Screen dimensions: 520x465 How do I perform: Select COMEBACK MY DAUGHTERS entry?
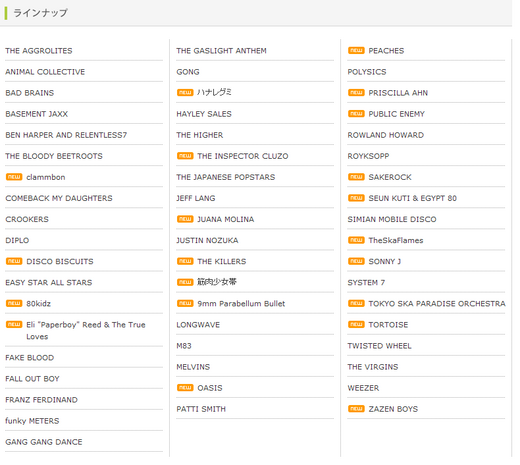(x=59, y=198)
